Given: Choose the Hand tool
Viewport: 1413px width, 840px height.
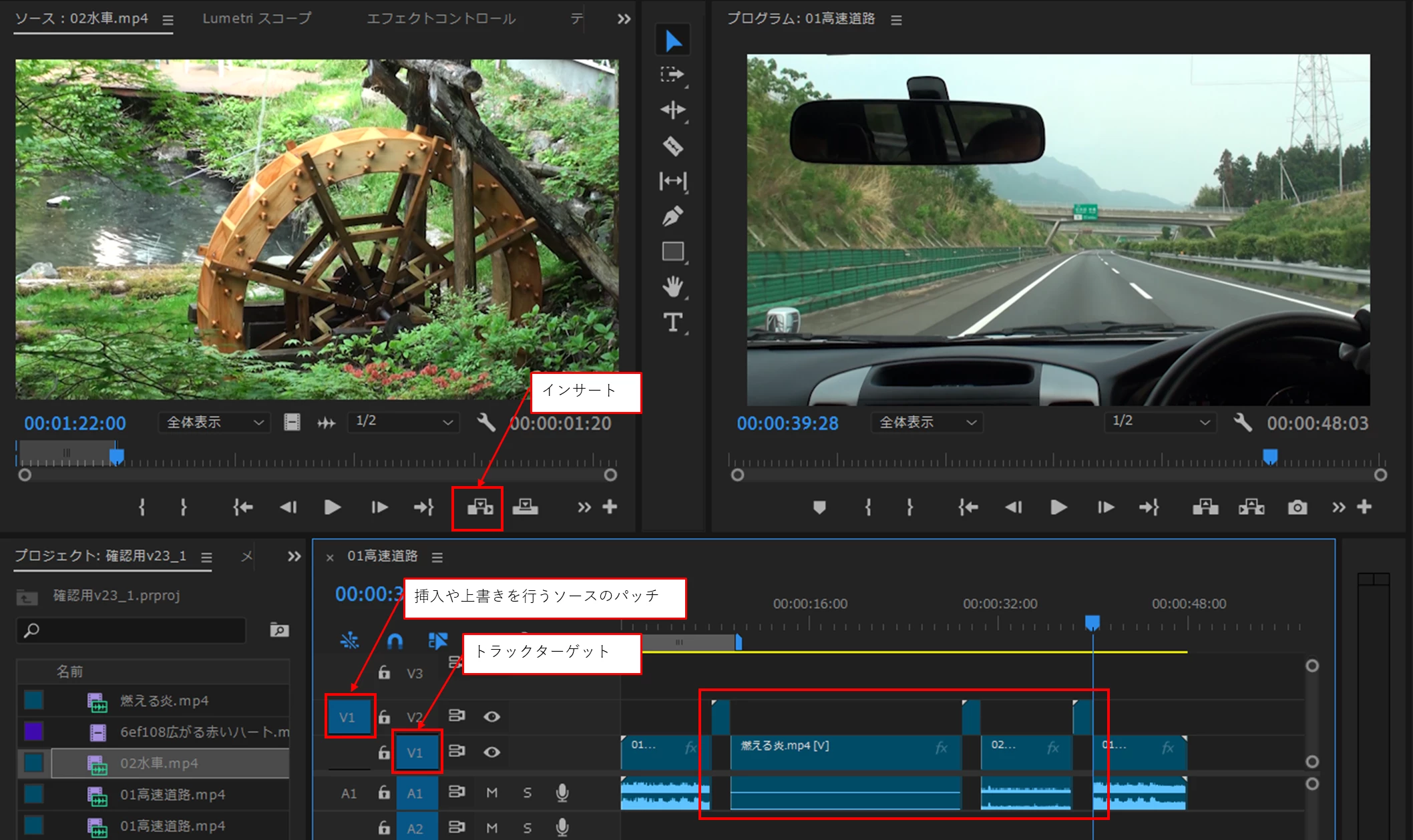Looking at the screenshot, I should (672, 287).
